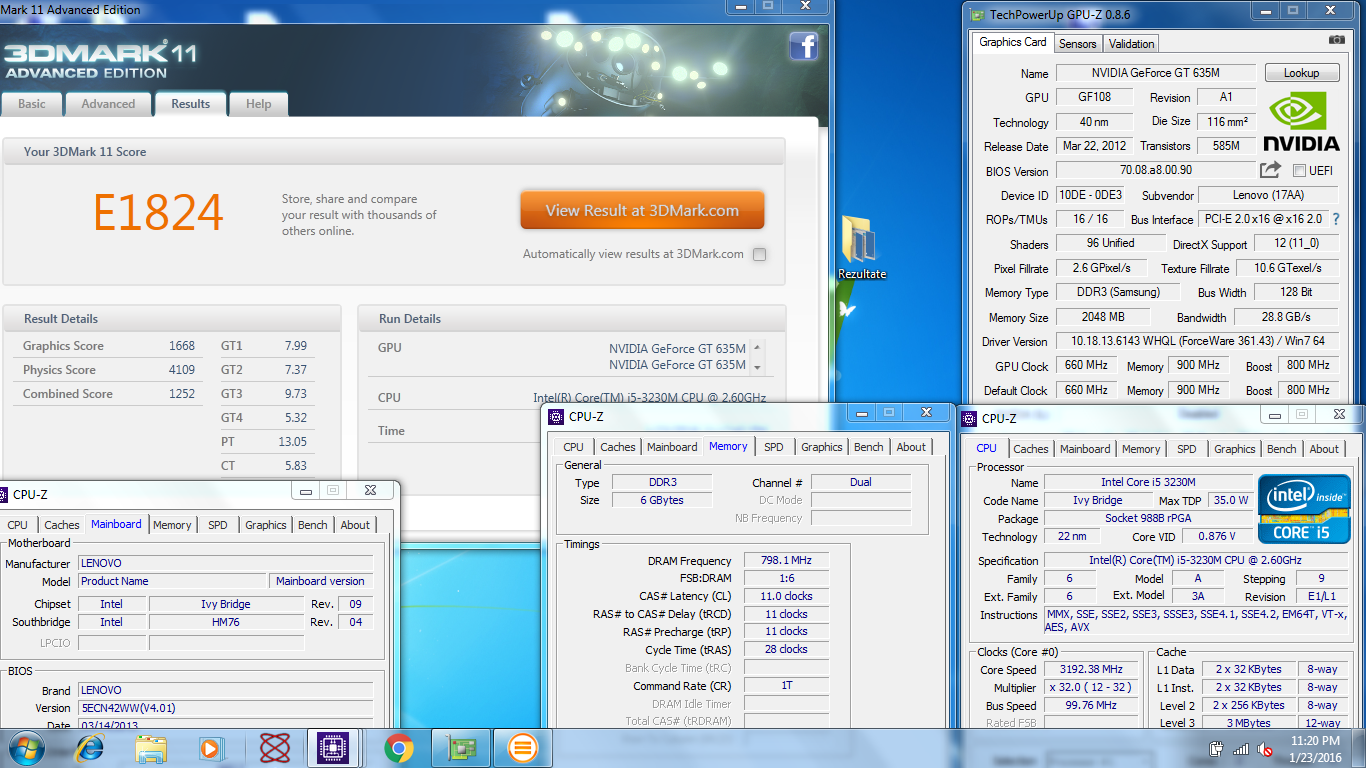Click View Result at 3DMark.com button

(642, 211)
